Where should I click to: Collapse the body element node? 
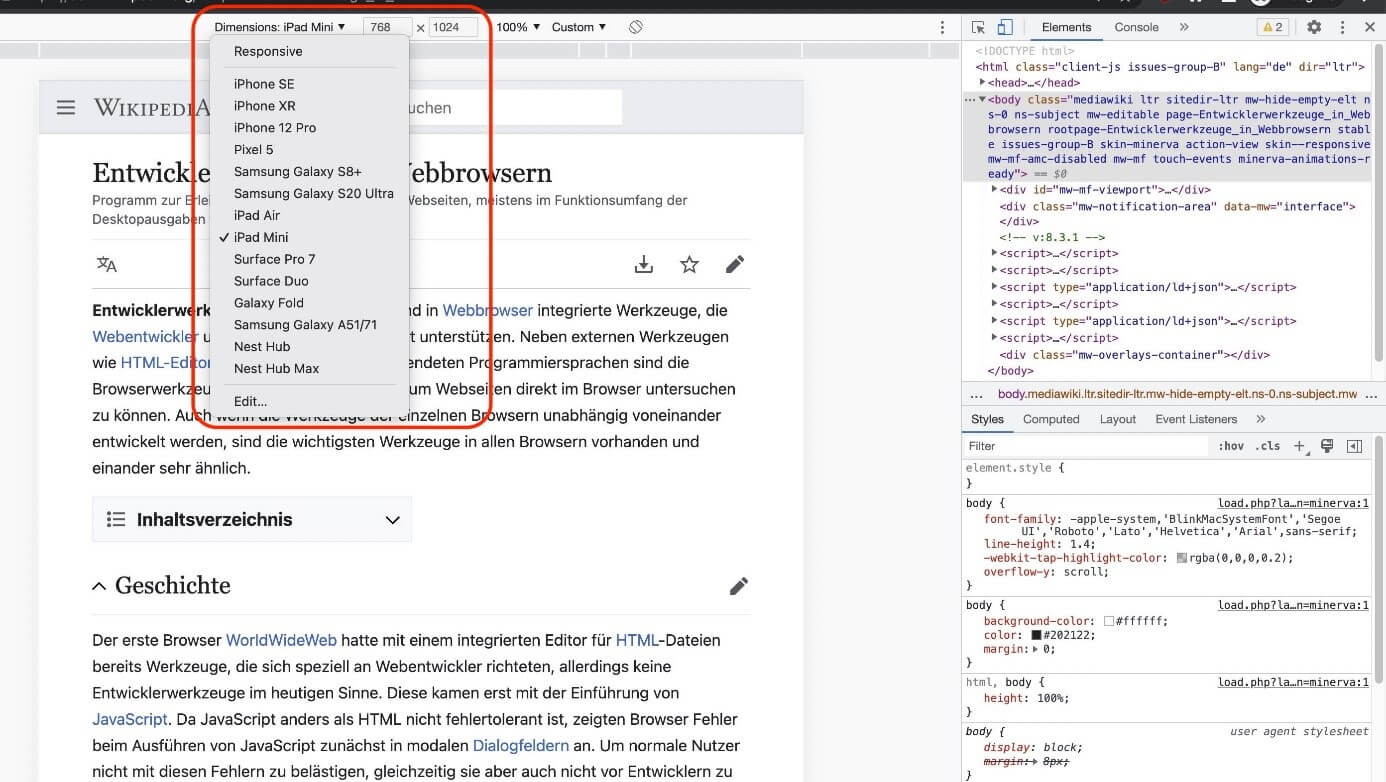pyautogui.click(x=983, y=100)
